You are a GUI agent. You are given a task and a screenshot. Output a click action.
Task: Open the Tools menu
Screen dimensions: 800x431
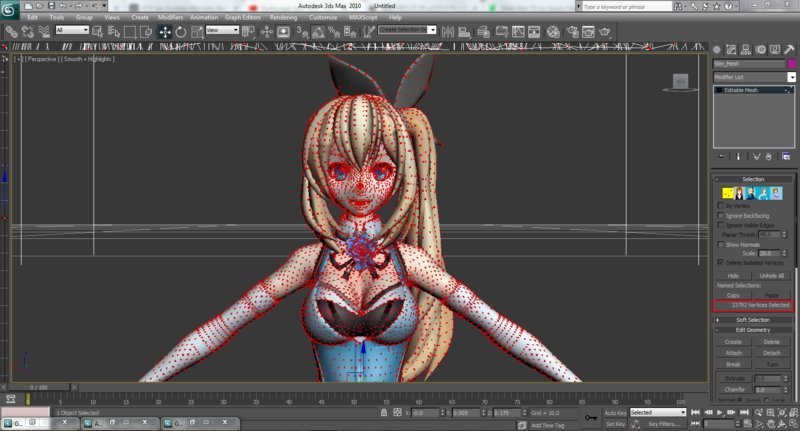57,17
